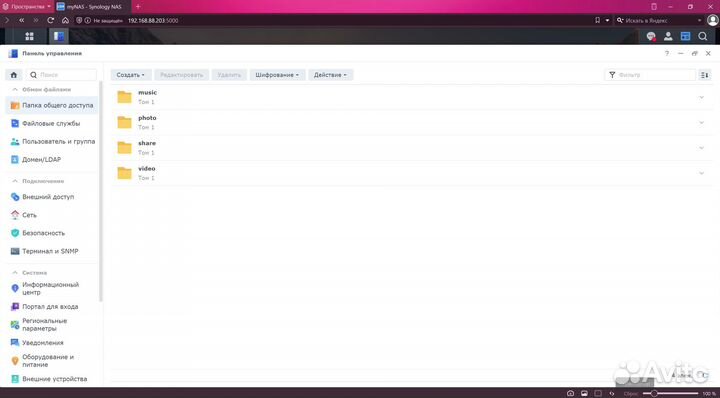Click the Удалить button
720x398 pixels.
point(229,75)
